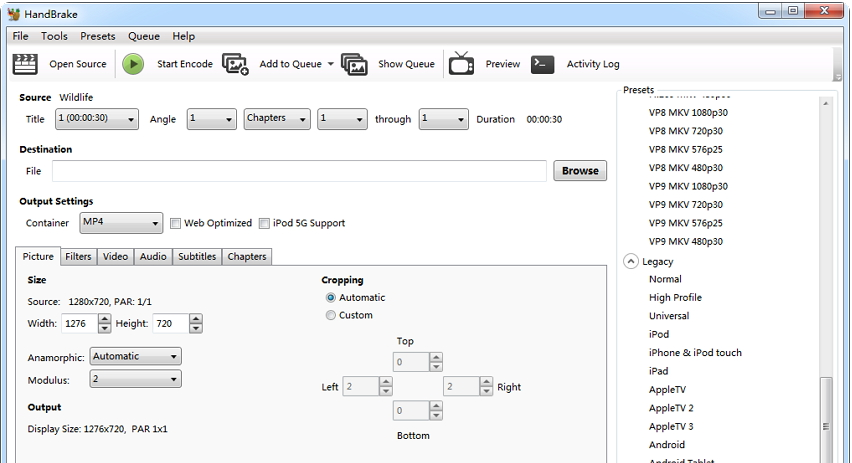Switch to the Subtitles tab

click(x=197, y=256)
